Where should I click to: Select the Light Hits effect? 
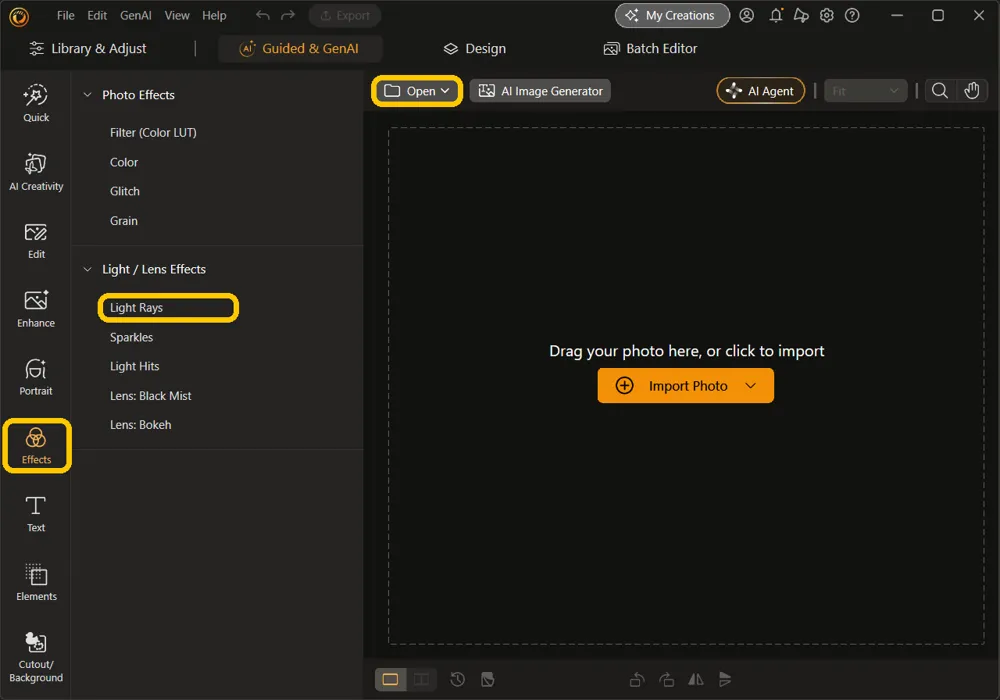point(135,366)
